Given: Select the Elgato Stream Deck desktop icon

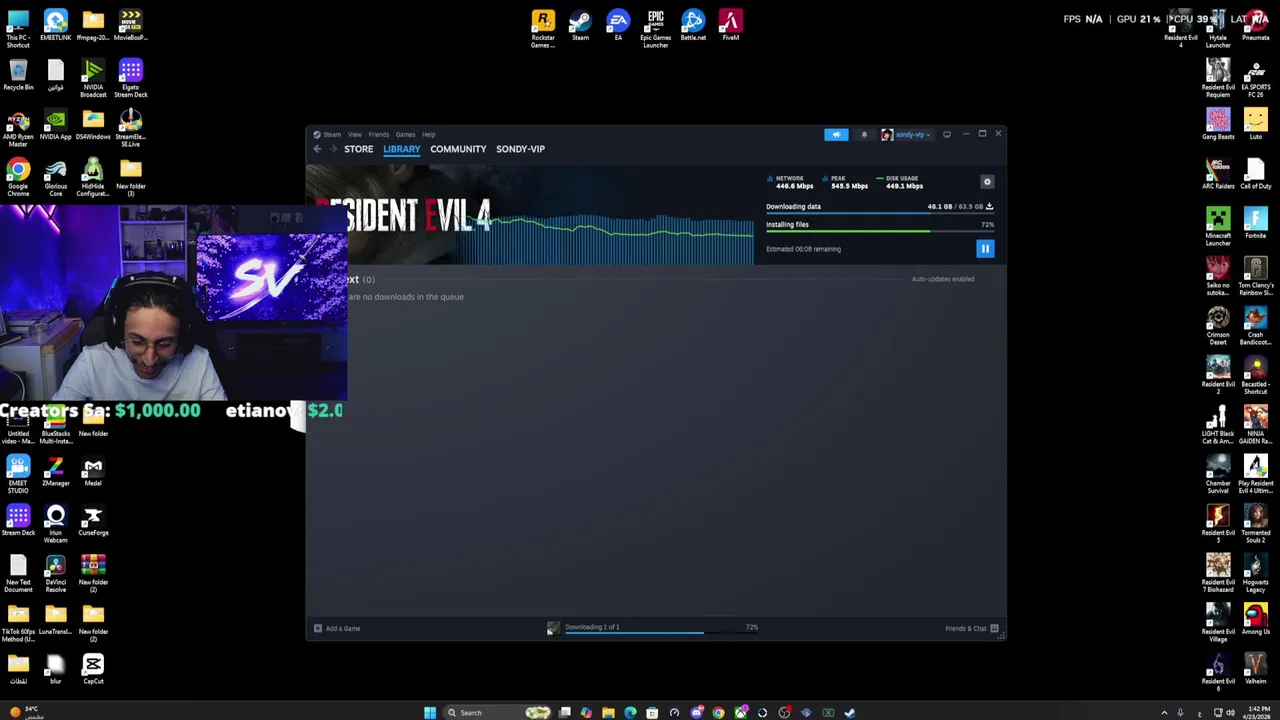Looking at the screenshot, I should click(x=130, y=79).
